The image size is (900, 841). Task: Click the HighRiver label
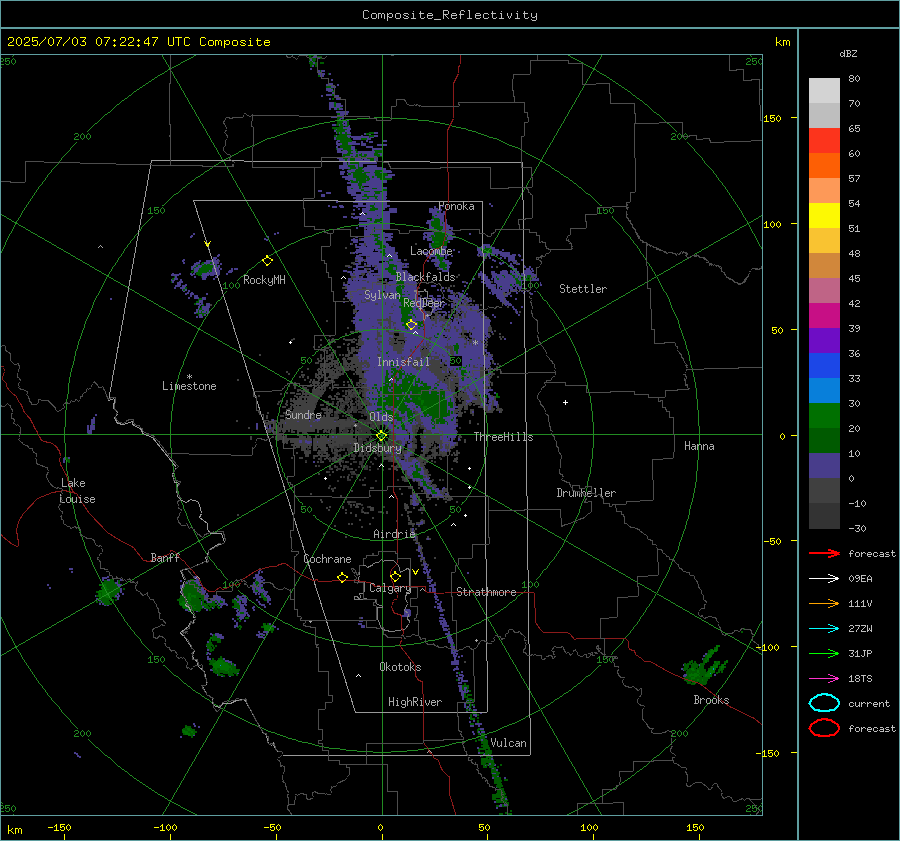pos(415,702)
